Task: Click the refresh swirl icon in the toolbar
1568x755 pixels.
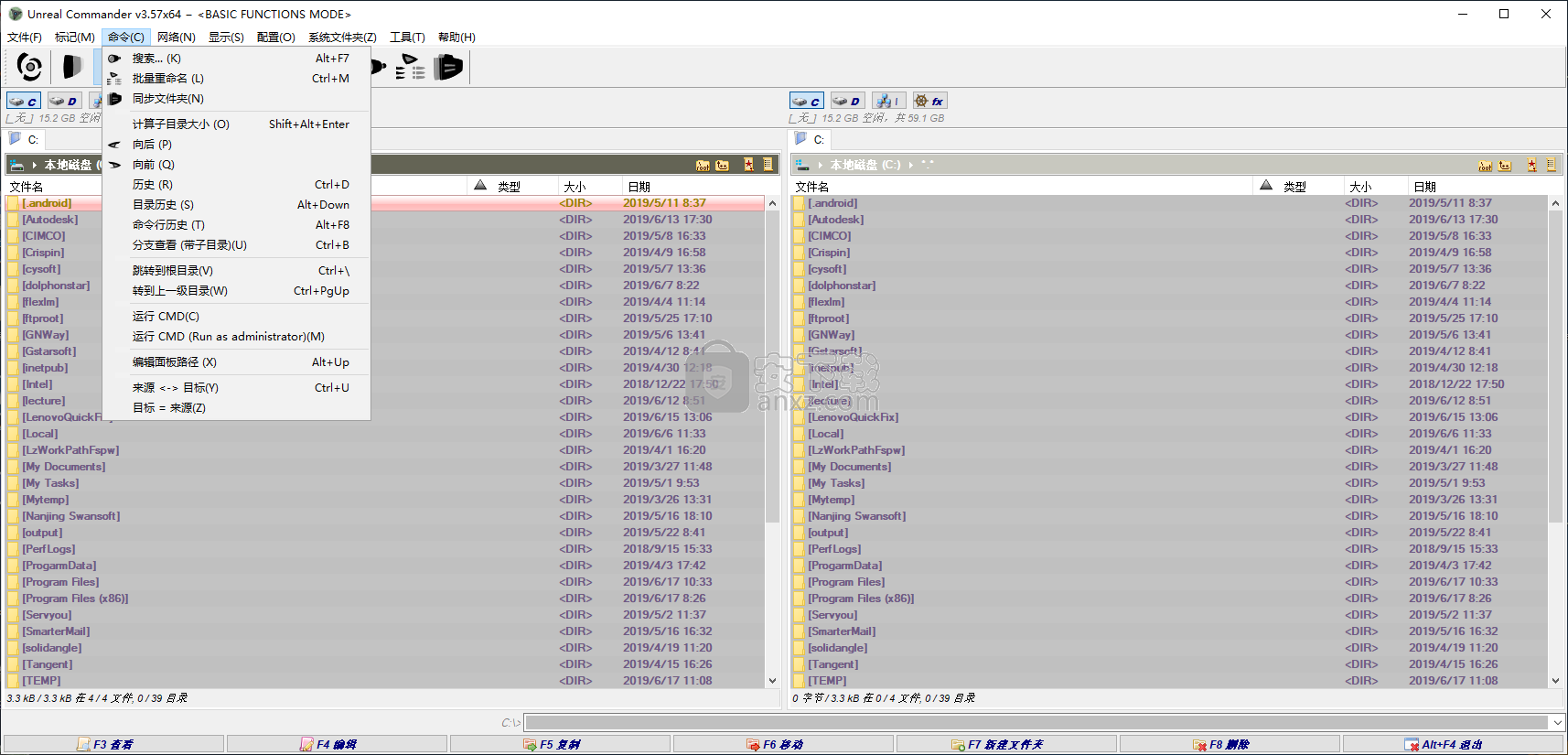Action: 29,67
